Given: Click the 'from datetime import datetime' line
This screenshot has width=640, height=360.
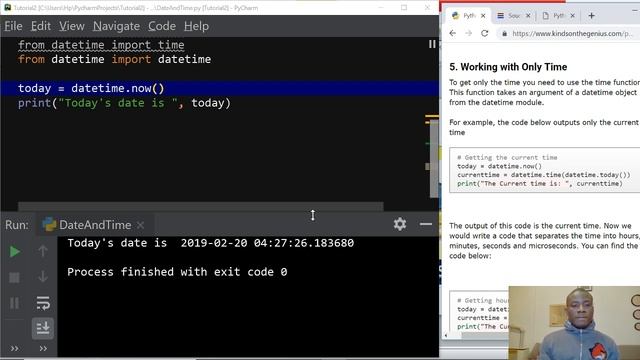Looking at the screenshot, I should coord(115,60).
